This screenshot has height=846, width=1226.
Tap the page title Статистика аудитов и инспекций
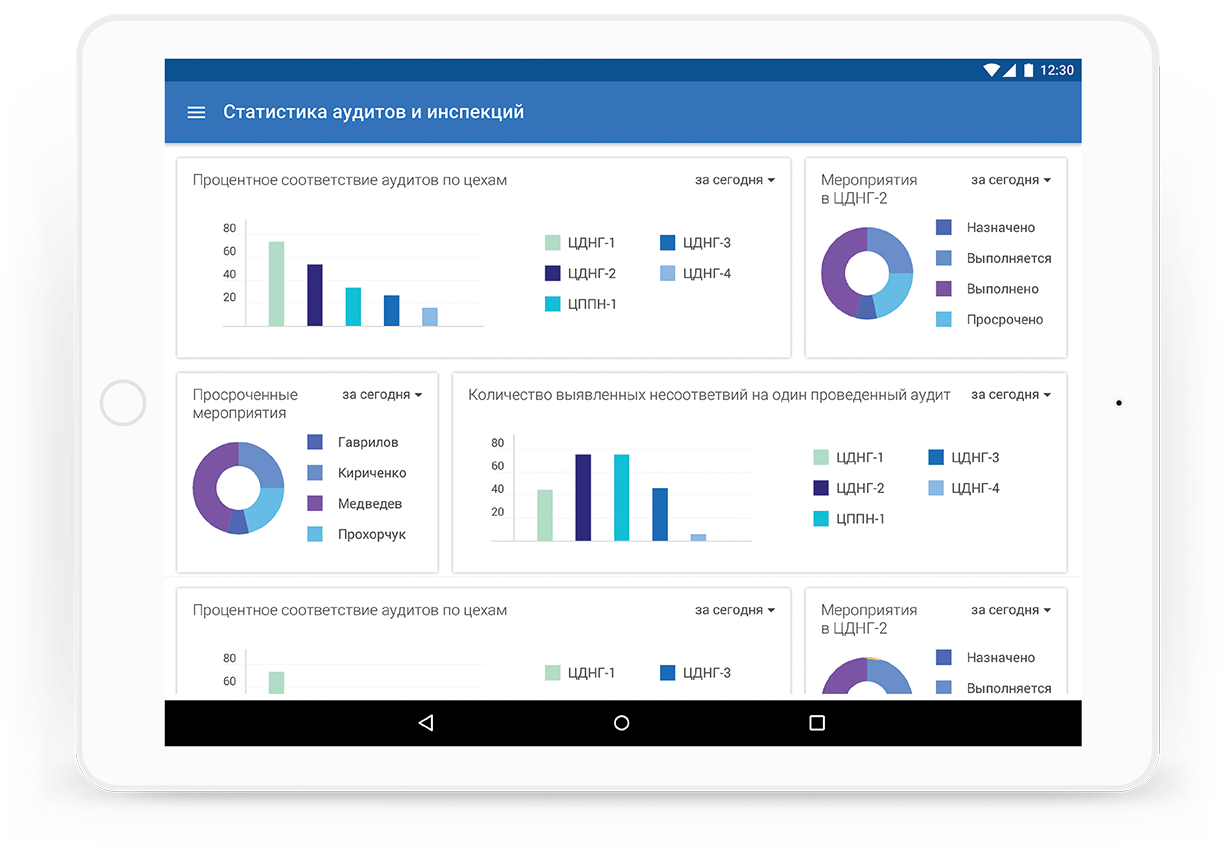pos(373,113)
